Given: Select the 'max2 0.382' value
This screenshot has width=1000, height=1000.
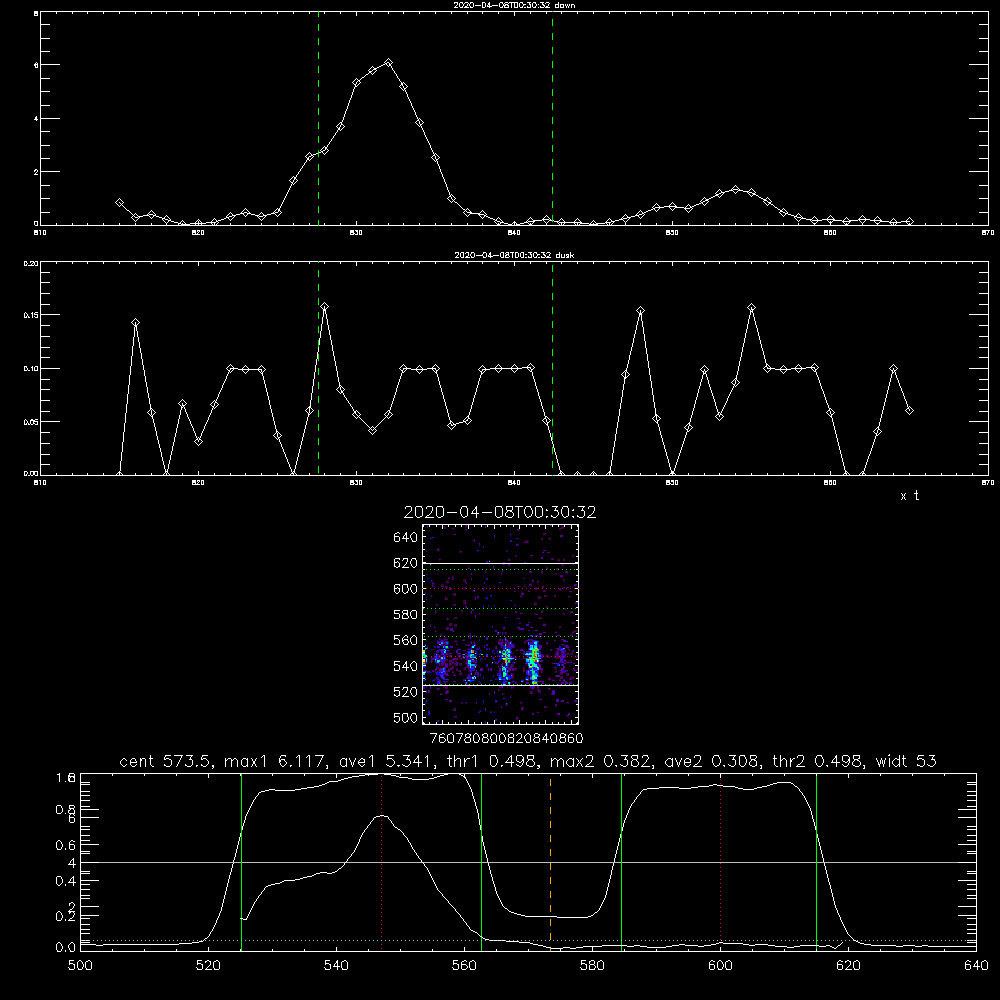Looking at the screenshot, I should pyautogui.click(x=601, y=761).
